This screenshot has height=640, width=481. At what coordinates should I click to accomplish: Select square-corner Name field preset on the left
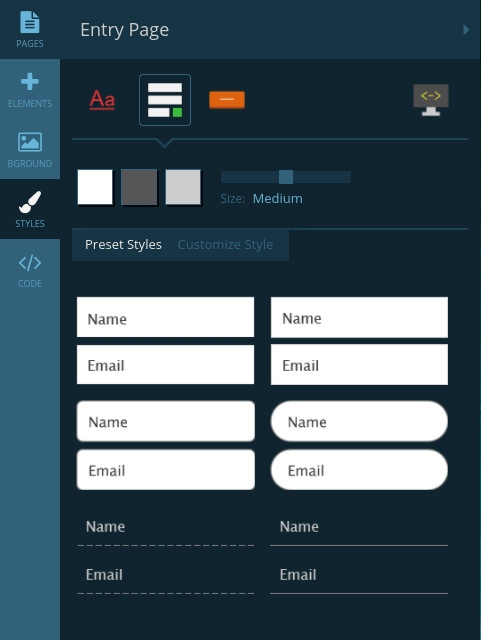165,317
